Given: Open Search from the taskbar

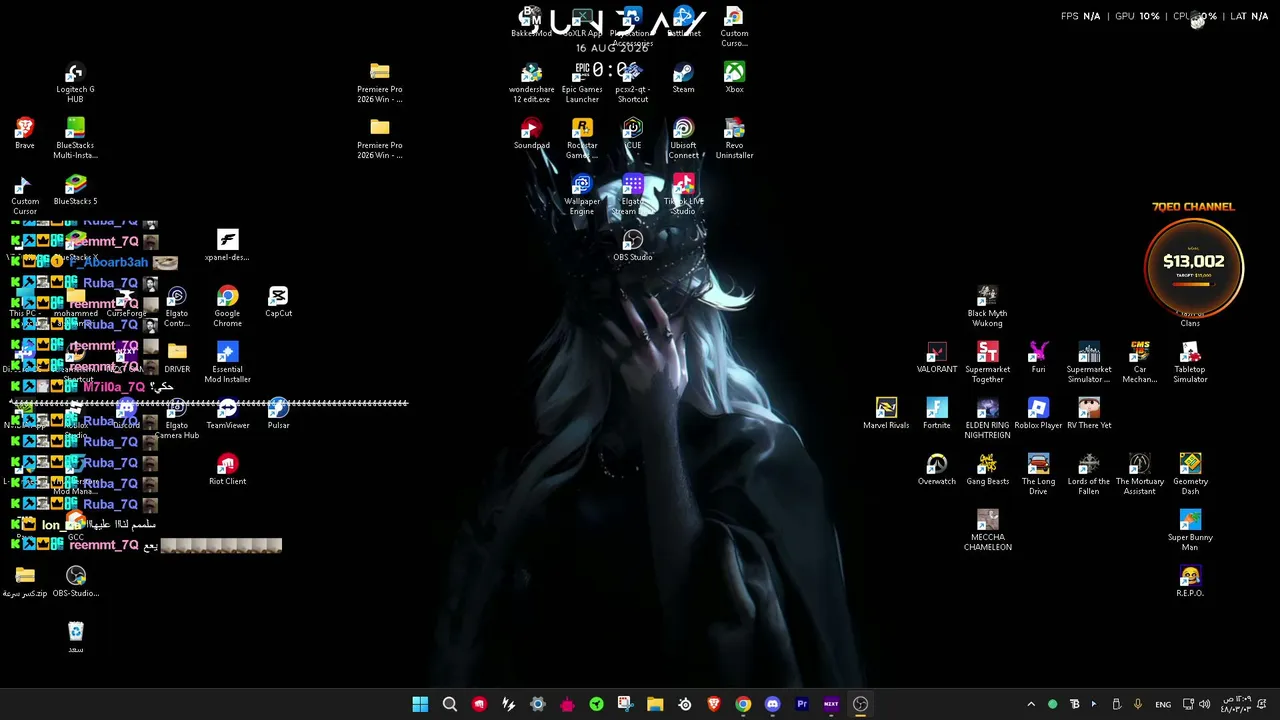Looking at the screenshot, I should (450, 704).
